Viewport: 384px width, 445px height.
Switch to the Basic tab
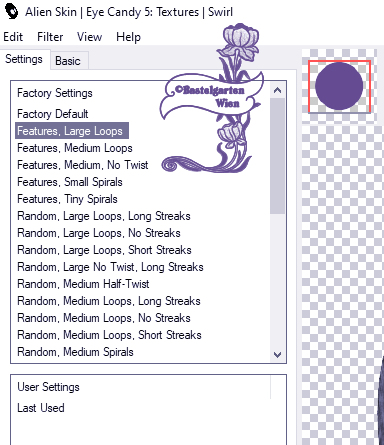click(x=68, y=61)
